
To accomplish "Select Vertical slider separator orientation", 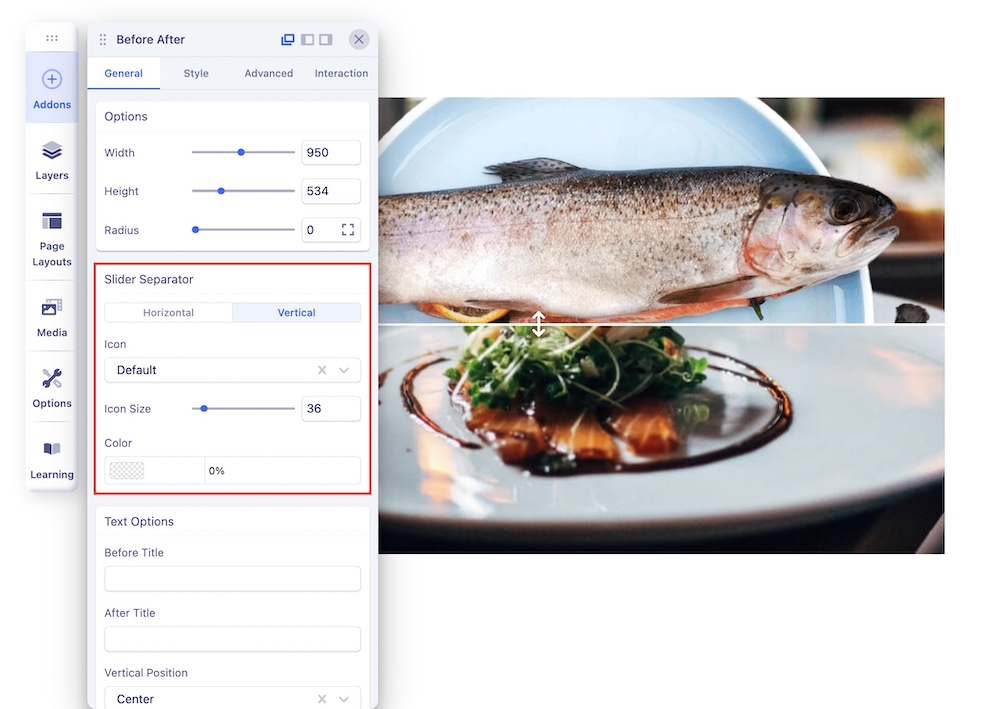I will 296,313.
